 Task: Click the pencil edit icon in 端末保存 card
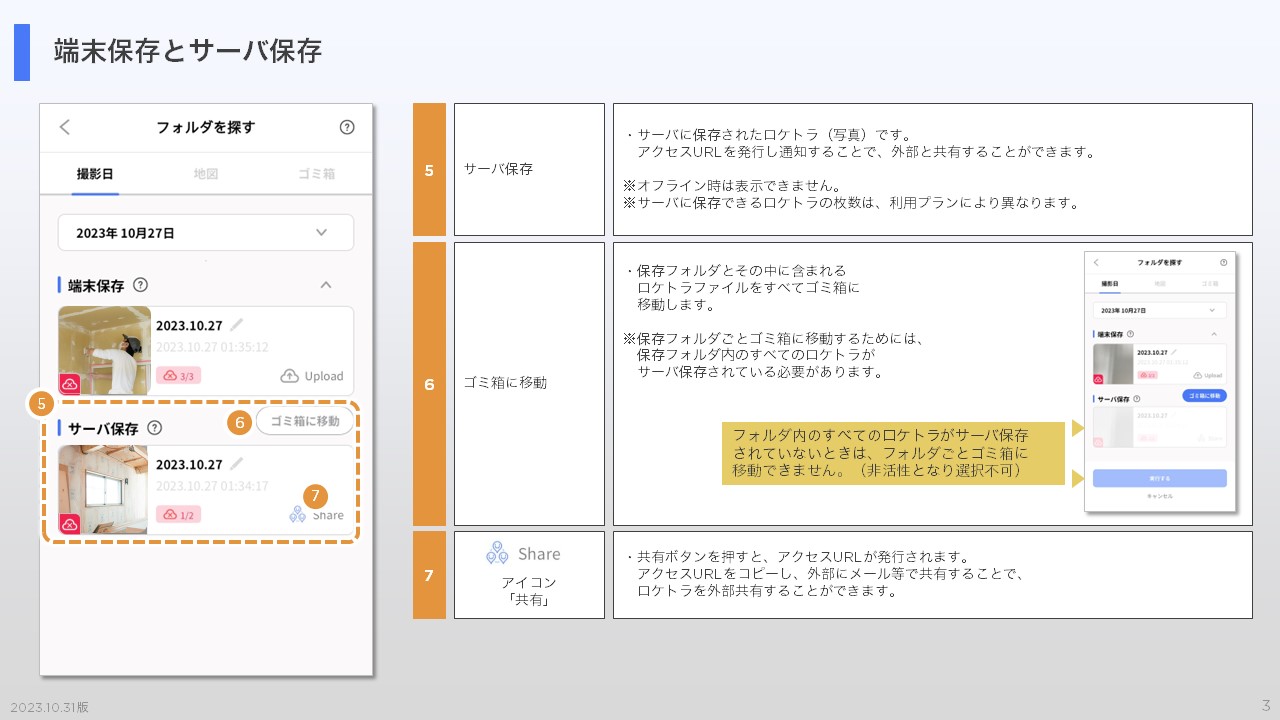click(x=236, y=325)
